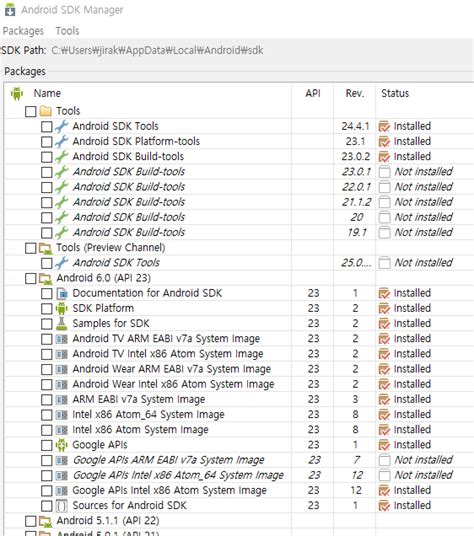
Task: Click the SDK Platform android icon
Action: [x=62, y=308]
